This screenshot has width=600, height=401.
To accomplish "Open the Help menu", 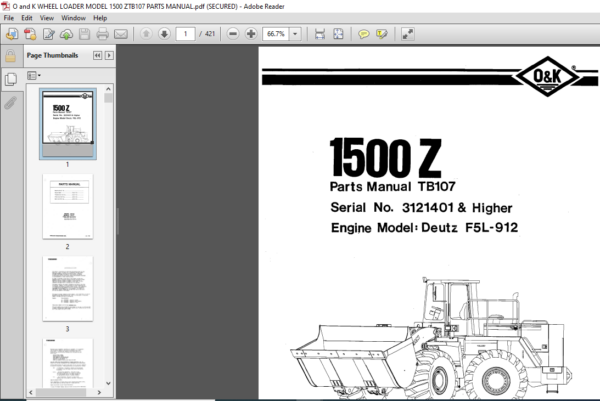I will [x=100, y=18].
